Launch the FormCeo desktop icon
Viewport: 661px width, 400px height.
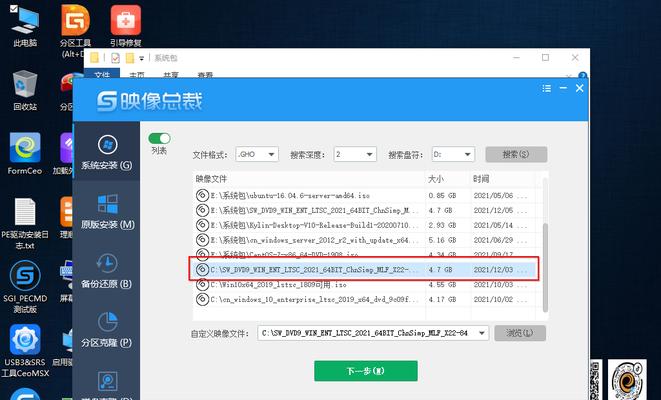(25, 154)
